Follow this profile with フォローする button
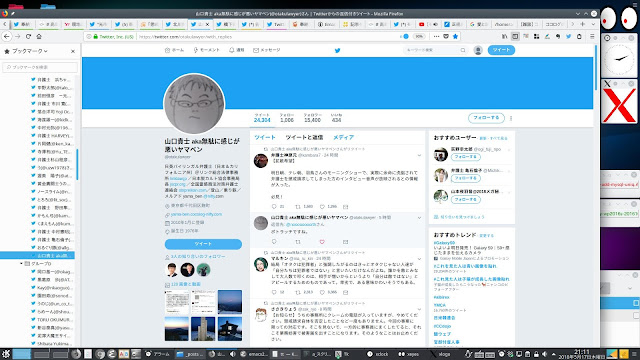 pyautogui.click(x=486, y=118)
